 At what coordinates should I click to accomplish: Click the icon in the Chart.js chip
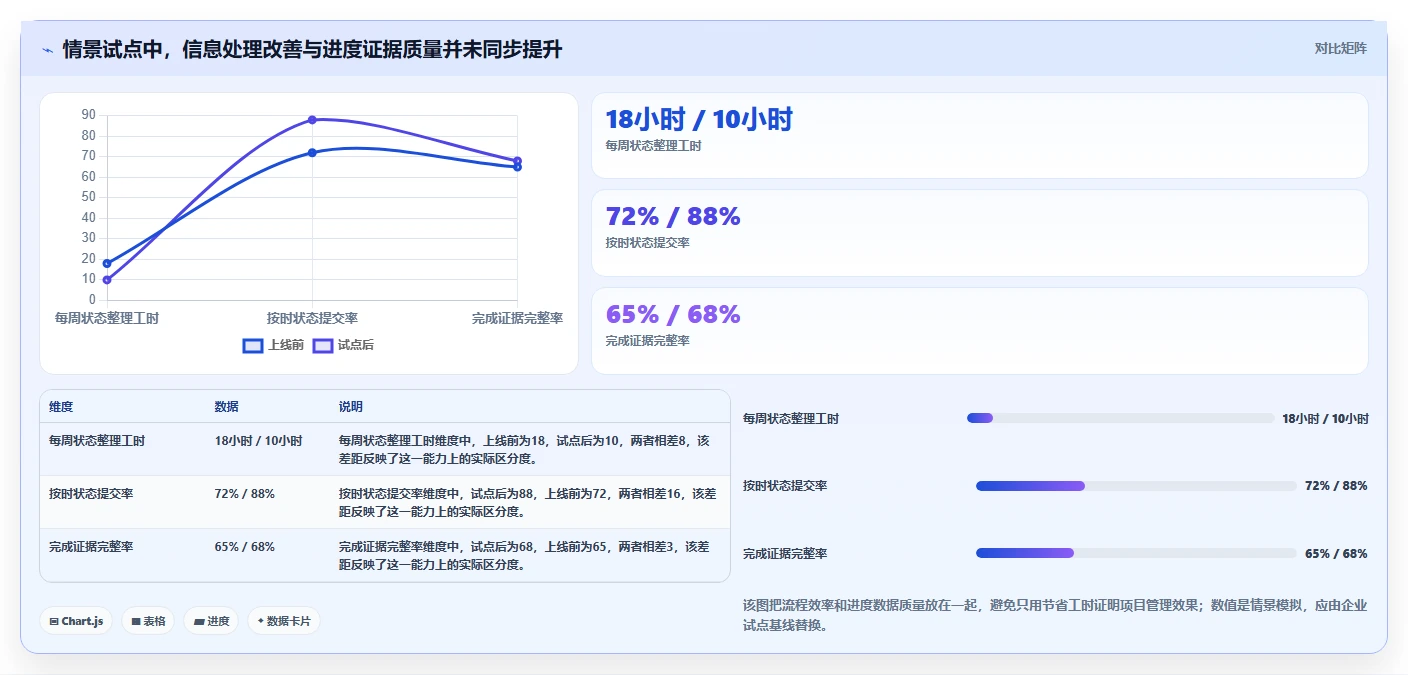point(54,621)
